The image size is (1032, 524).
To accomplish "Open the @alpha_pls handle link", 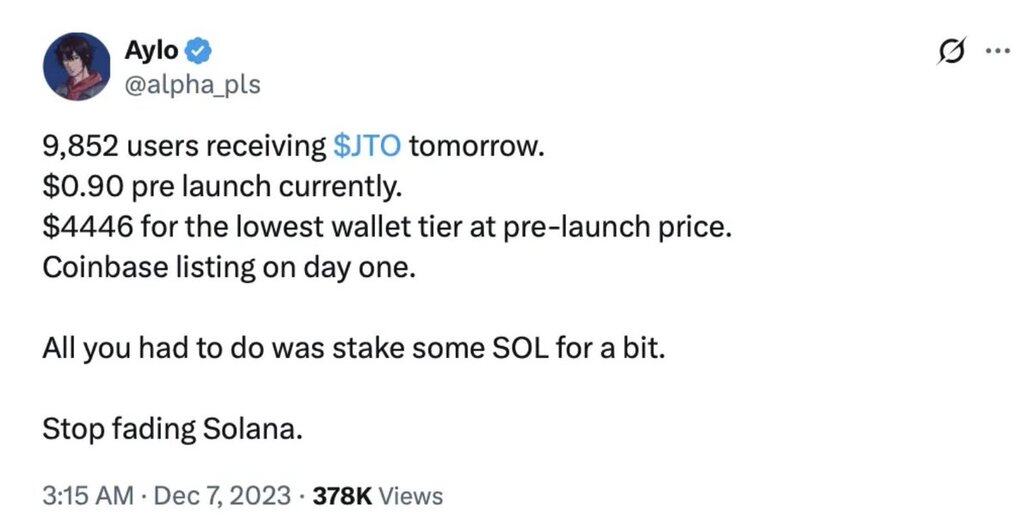I will [192, 85].
